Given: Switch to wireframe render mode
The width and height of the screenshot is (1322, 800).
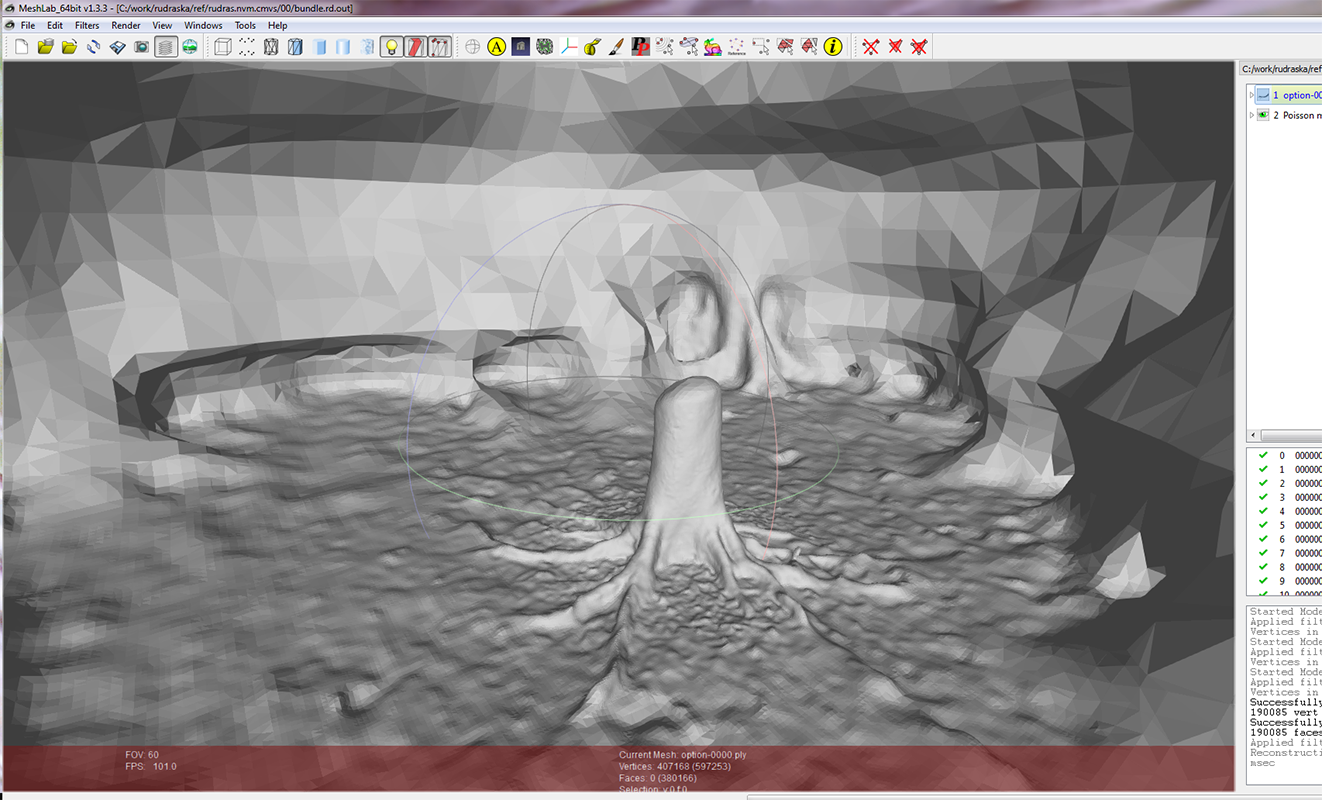Looking at the screenshot, I should (x=270, y=47).
